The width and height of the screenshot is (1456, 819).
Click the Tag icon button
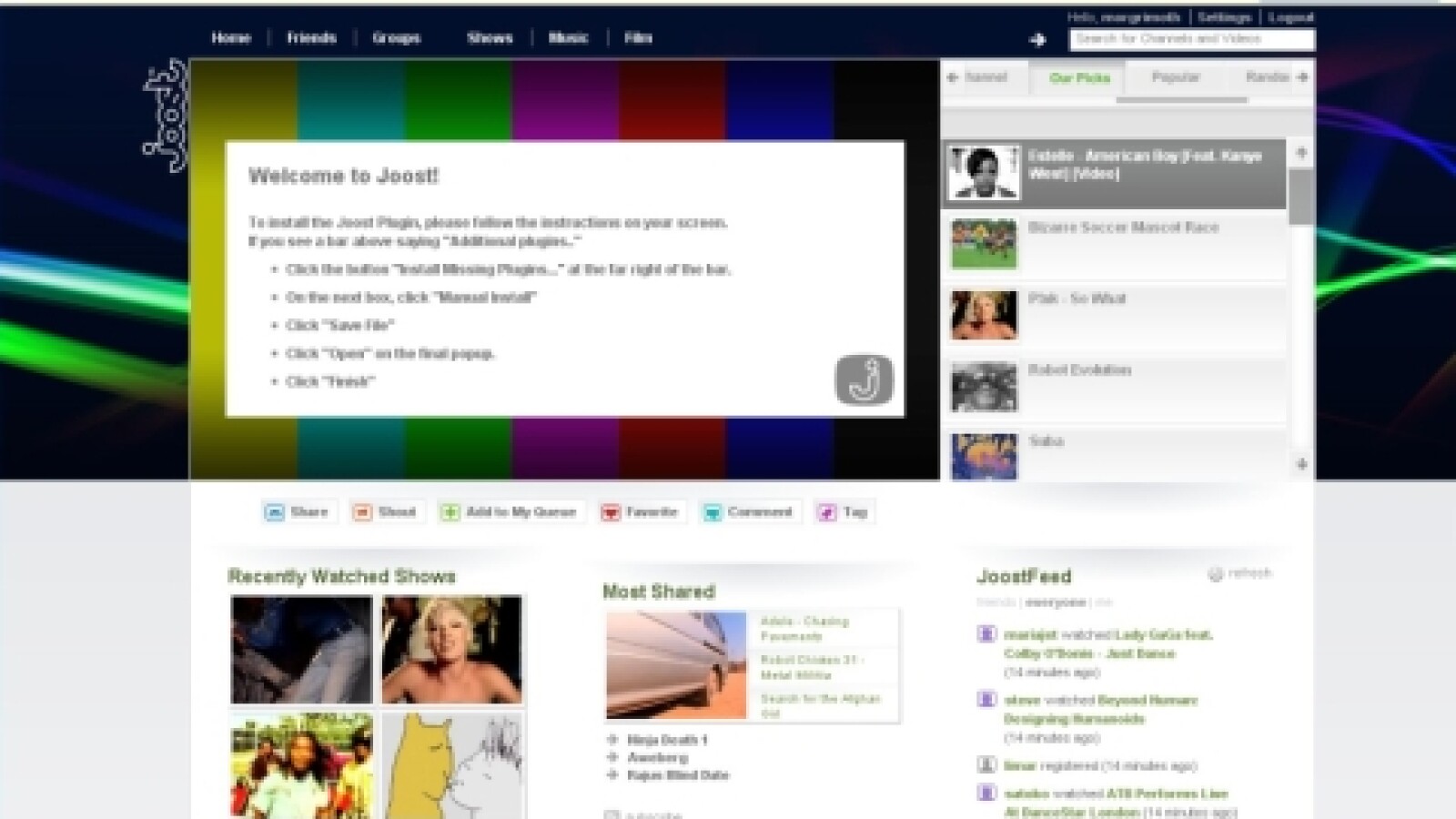[x=826, y=512]
